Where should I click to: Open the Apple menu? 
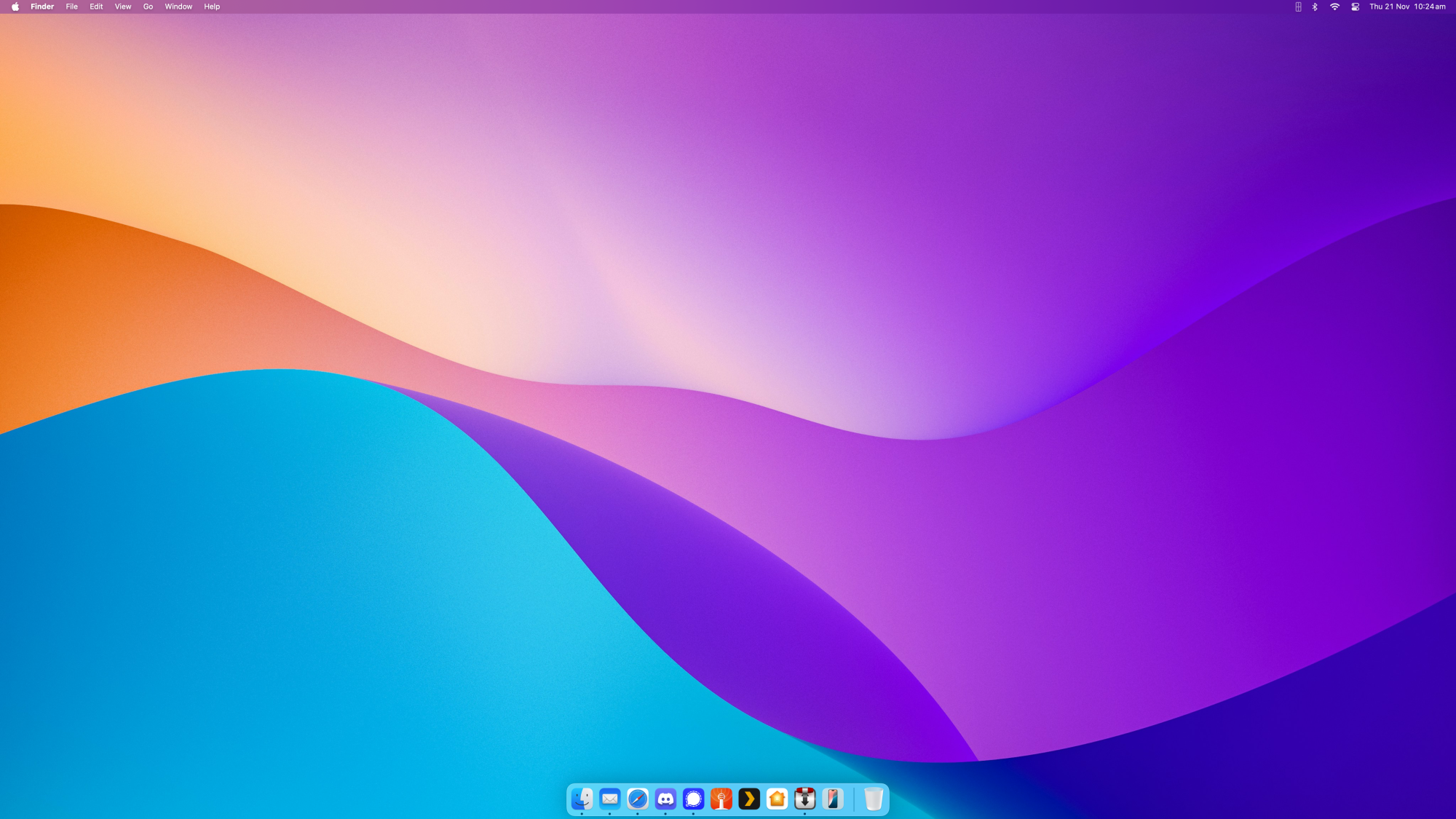15,7
